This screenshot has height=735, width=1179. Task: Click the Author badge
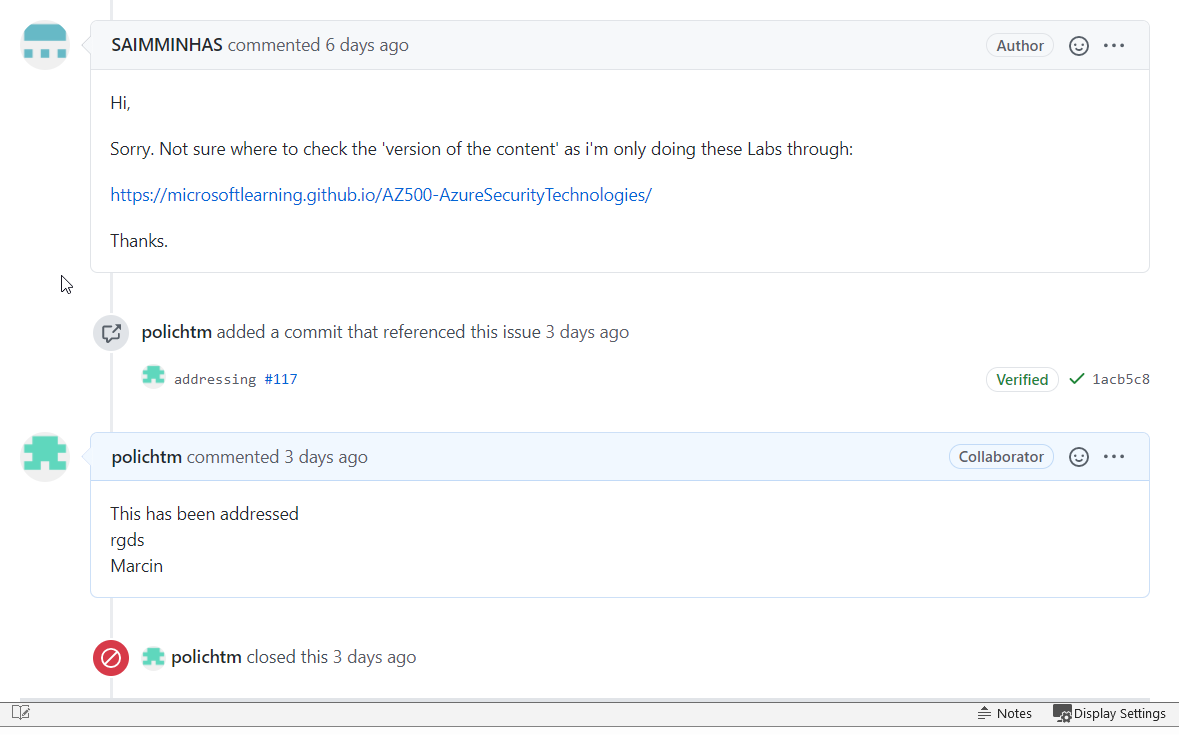[1019, 45]
